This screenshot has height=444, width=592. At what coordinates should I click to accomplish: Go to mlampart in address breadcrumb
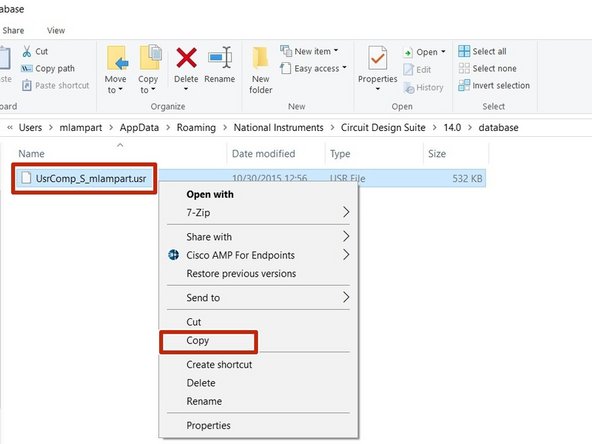click(81, 128)
